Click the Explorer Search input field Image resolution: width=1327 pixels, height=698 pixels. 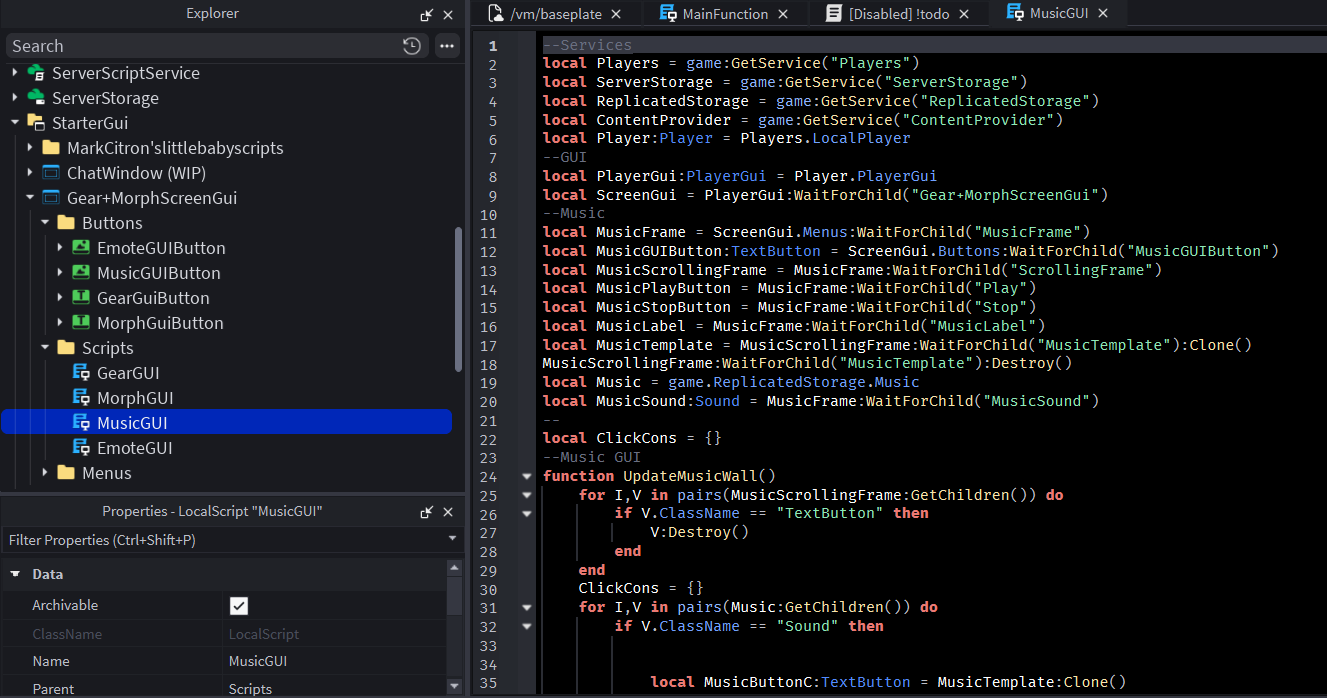click(x=200, y=46)
